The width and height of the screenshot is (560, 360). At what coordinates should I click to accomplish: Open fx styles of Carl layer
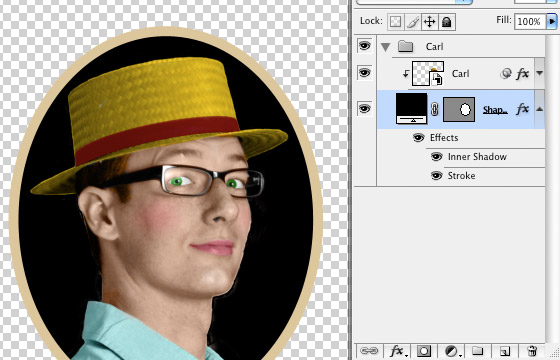tap(522, 74)
